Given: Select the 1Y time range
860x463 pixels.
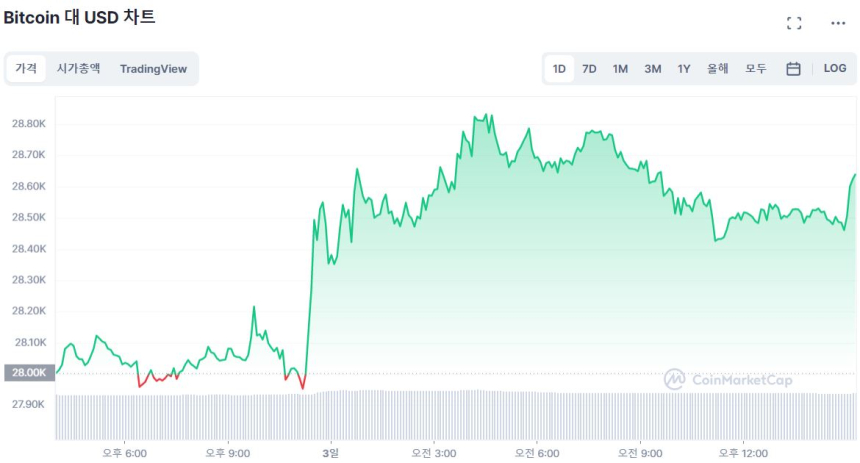Looking at the screenshot, I should [684, 69].
